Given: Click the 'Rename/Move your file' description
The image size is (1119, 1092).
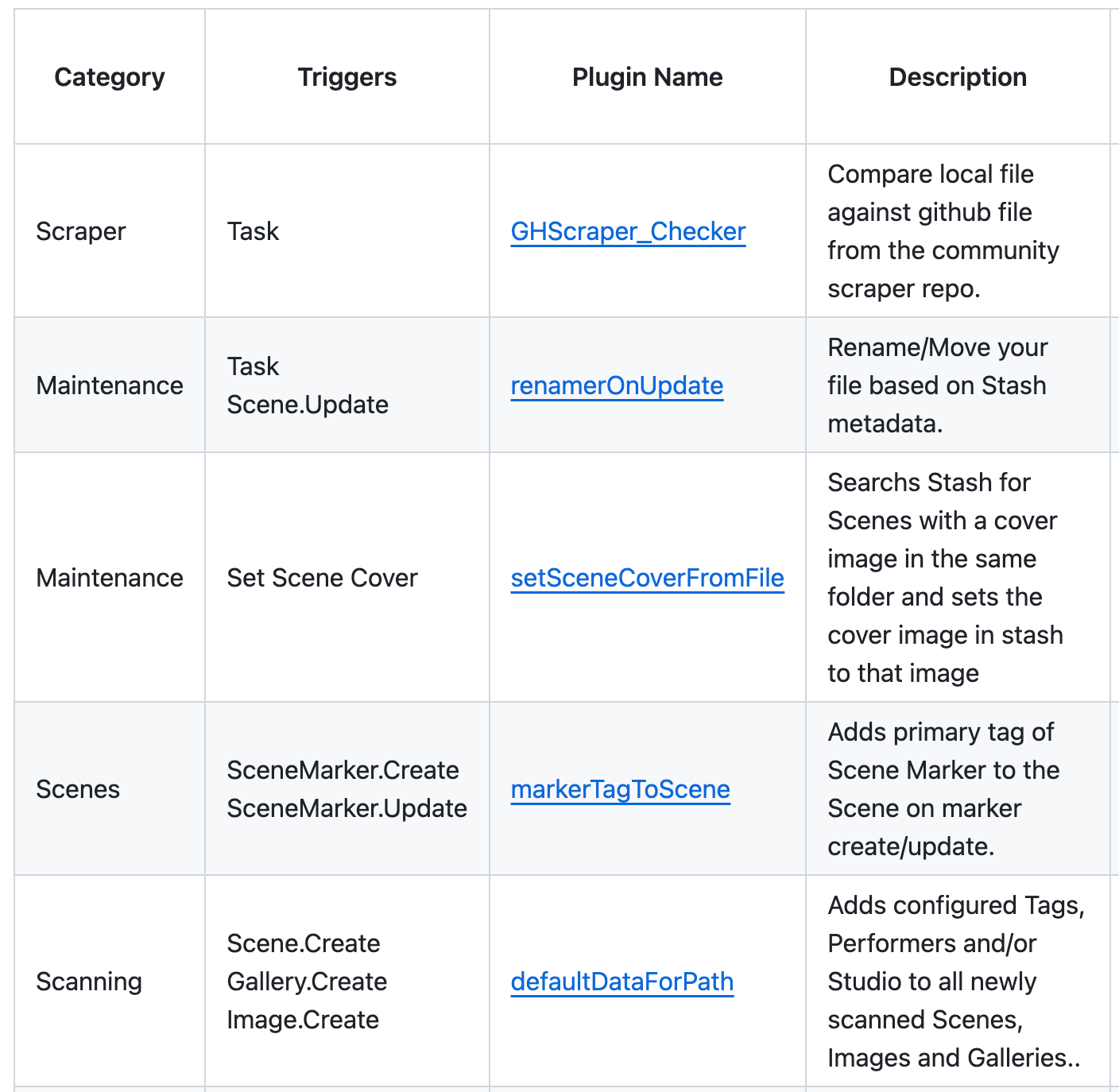Looking at the screenshot, I should pos(938,385).
